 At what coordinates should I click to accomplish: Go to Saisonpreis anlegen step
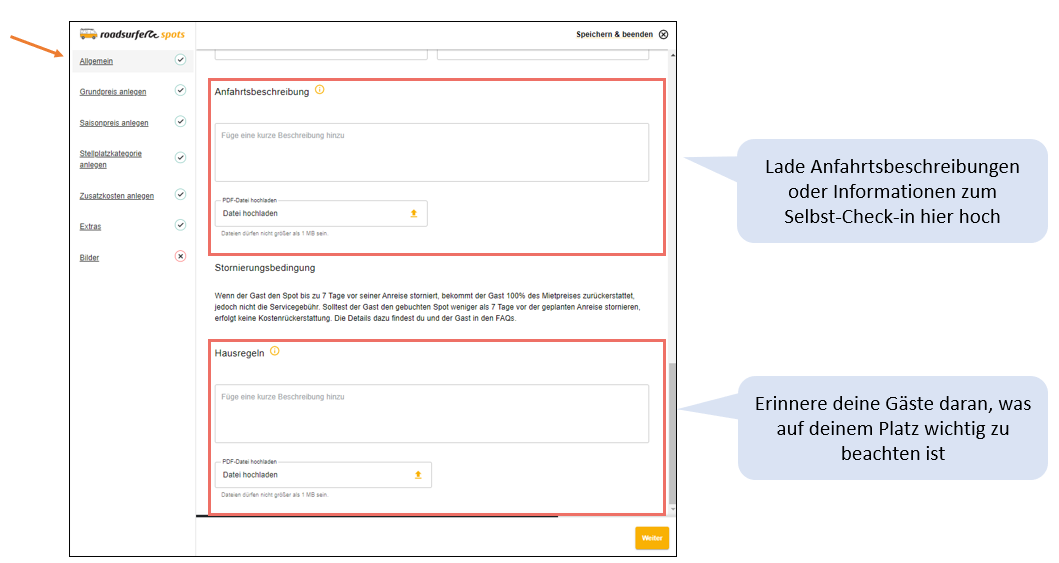[113, 123]
